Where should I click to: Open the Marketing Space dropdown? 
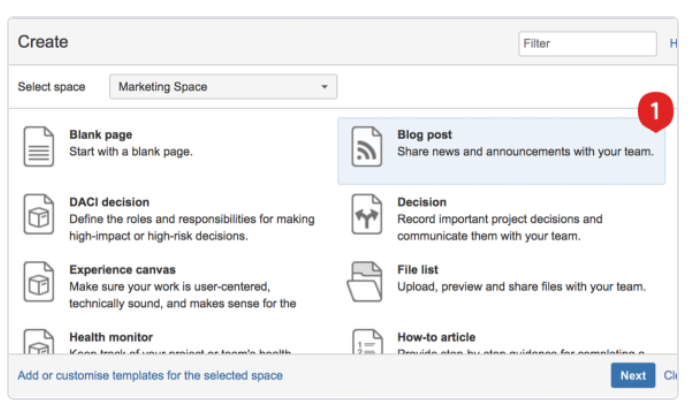pyautogui.click(x=222, y=87)
